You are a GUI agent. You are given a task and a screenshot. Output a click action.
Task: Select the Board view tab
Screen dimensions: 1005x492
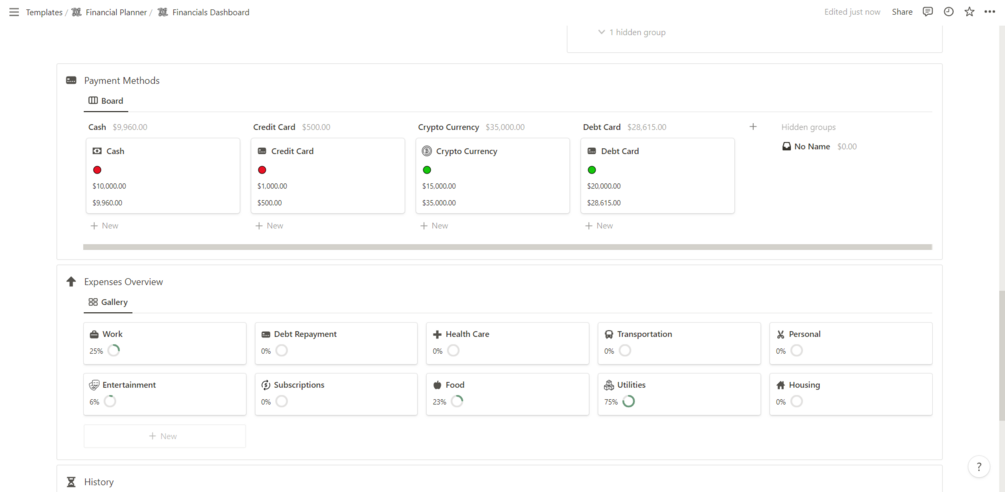point(106,101)
